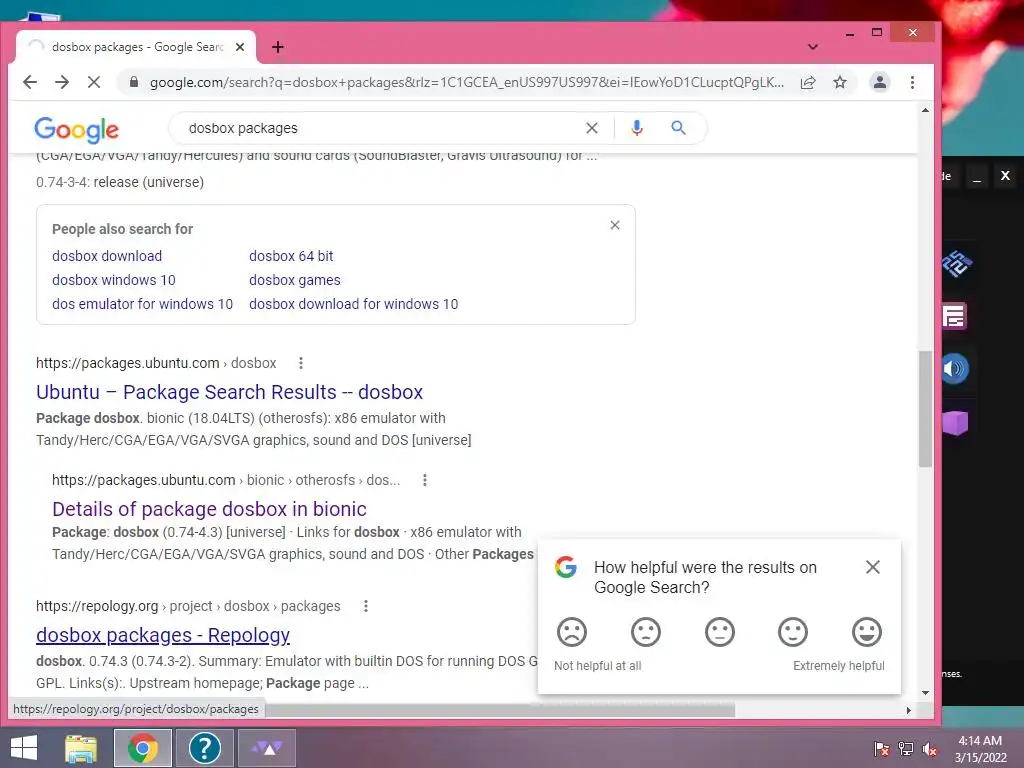Minimize the dark background window

pyautogui.click(x=976, y=177)
